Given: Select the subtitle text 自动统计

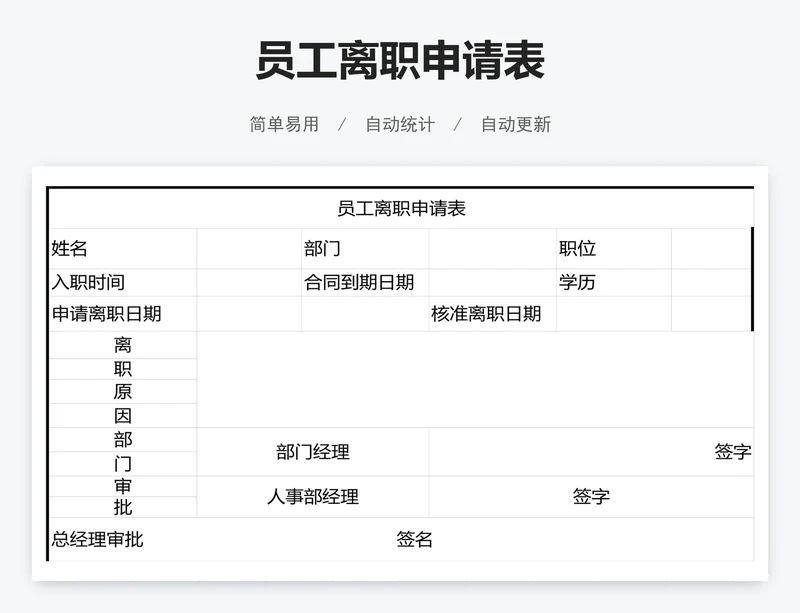Looking at the screenshot, I should pyautogui.click(x=400, y=124).
